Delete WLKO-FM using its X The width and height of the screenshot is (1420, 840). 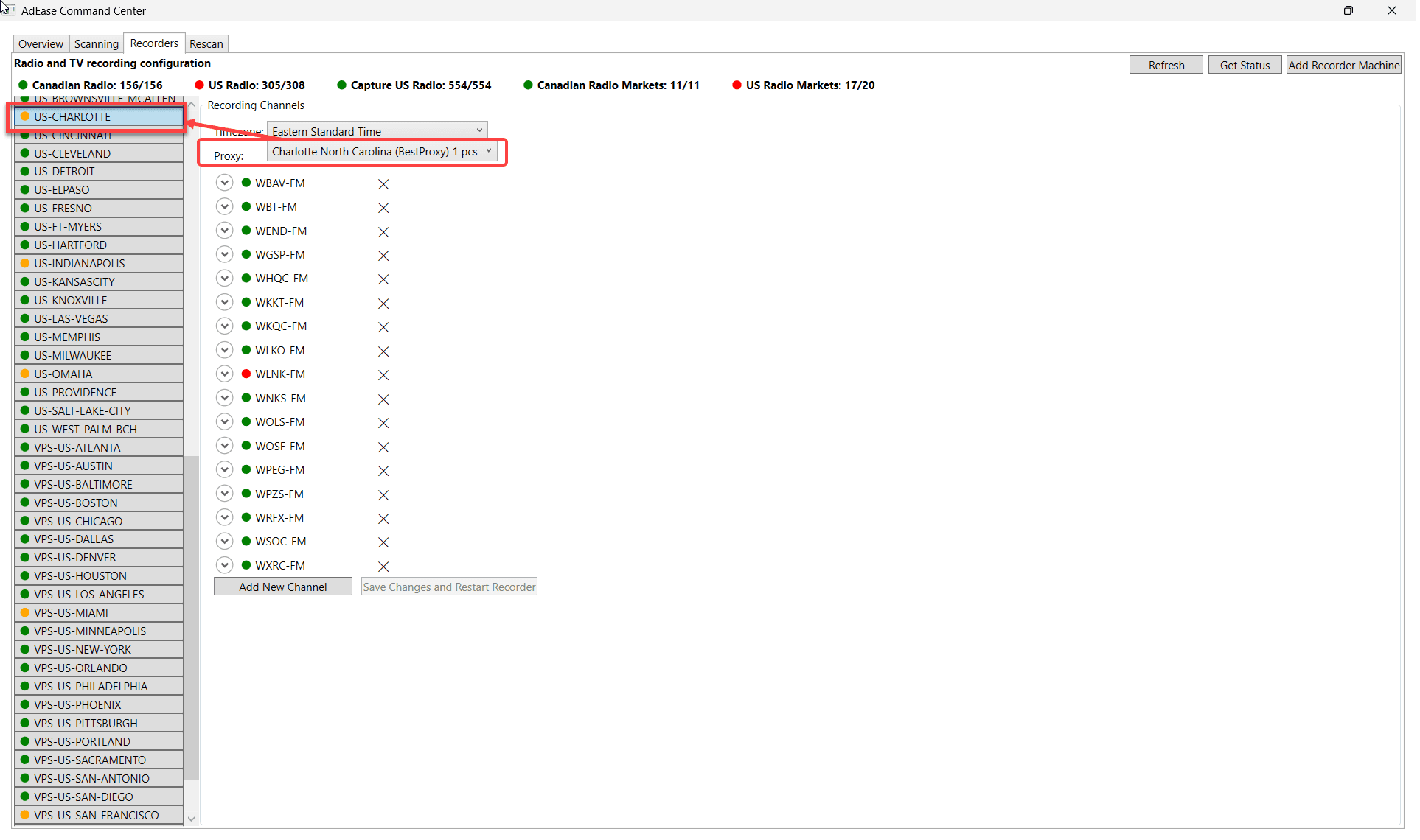383,351
